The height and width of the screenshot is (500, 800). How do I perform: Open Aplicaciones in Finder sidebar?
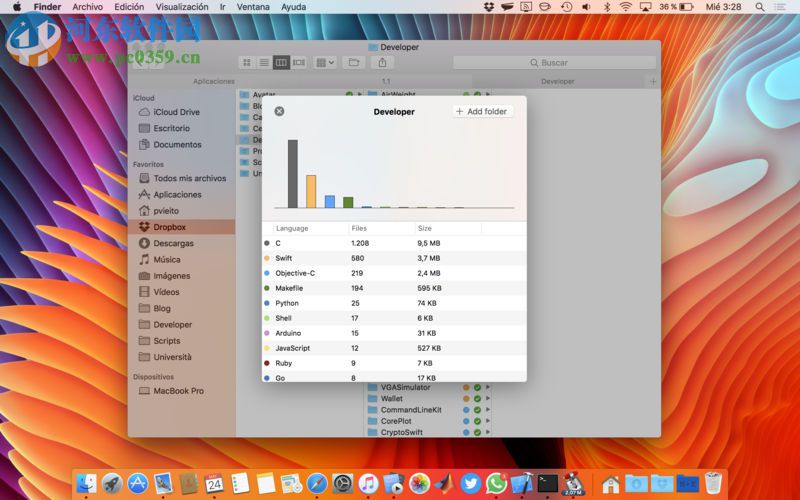177,194
